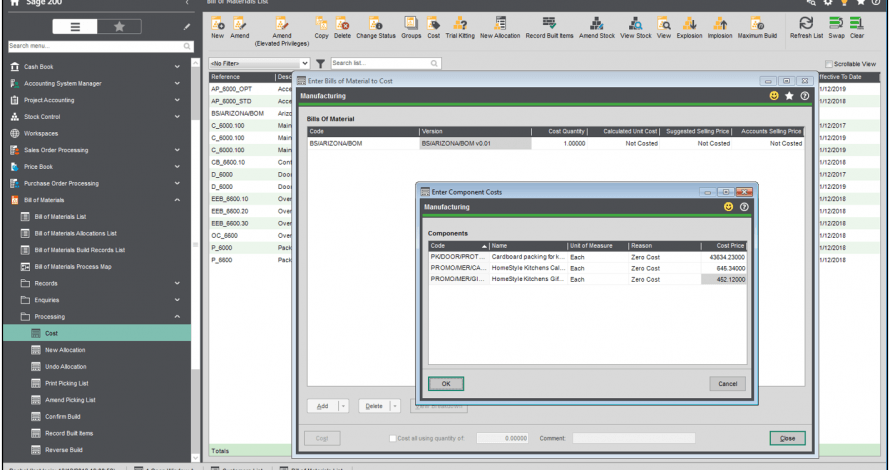Image resolution: width=890 pixels, height=470 pixels.
Task: Click the star in Enter Bills of Material header
Action: coord(789,96)
